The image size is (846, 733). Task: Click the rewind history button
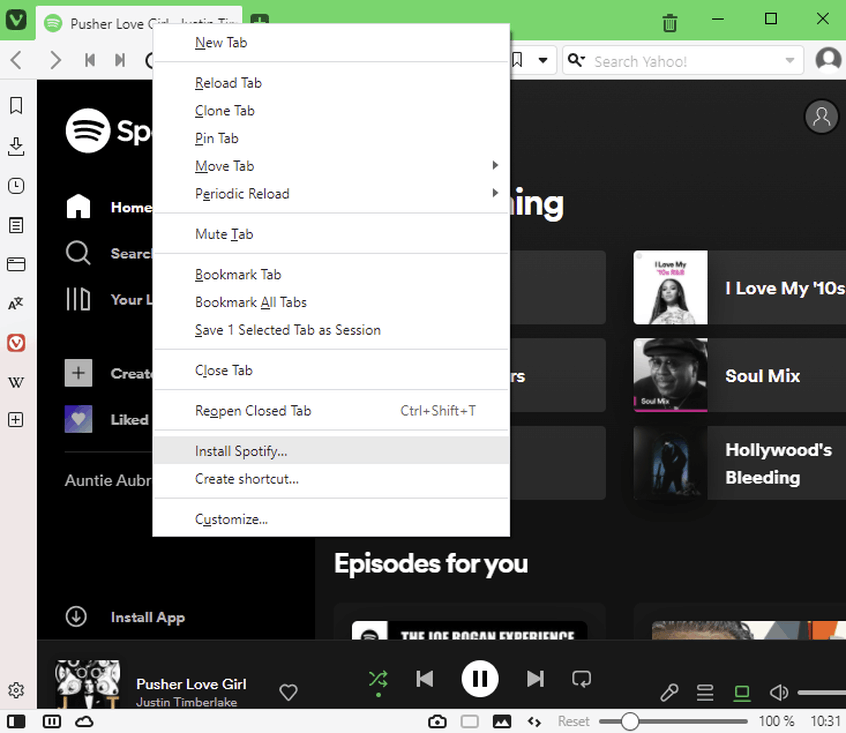tap(90, 60)
